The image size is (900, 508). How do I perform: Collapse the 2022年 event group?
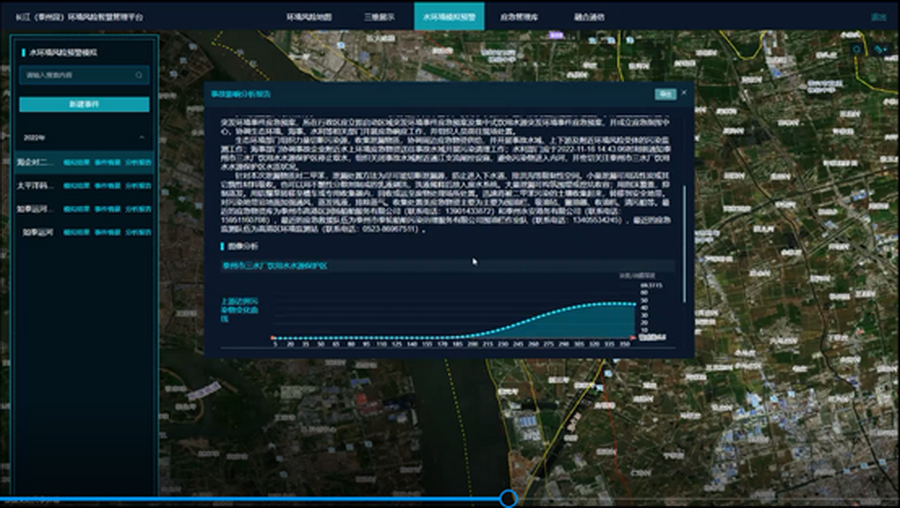[142, 137]
